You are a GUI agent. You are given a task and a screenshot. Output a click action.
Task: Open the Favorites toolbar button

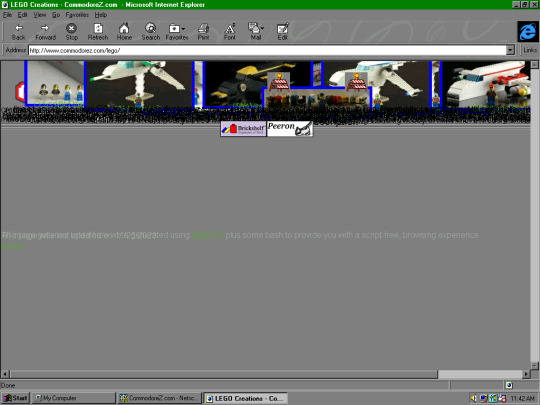177,32
